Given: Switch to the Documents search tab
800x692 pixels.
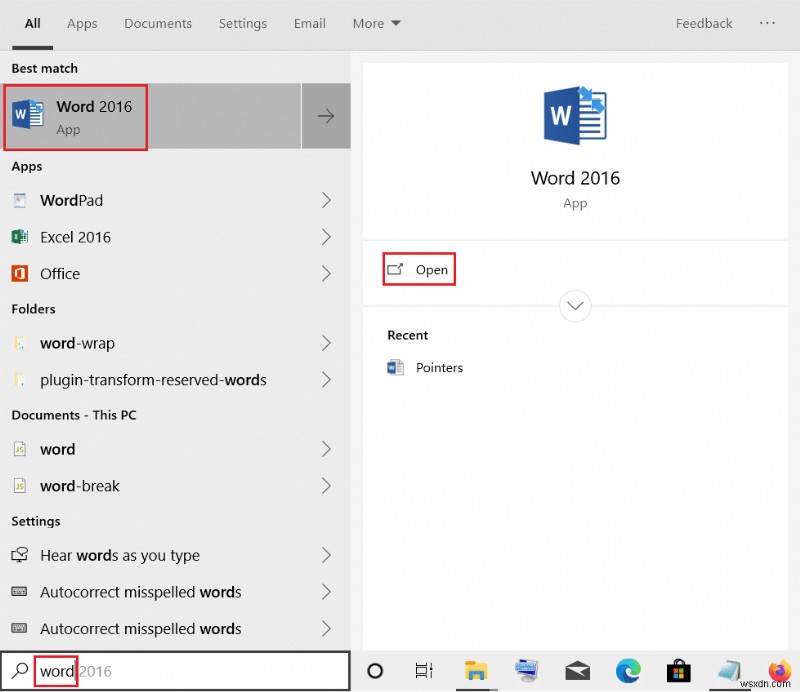Looking at the screenshot, I should pyautogui.click(x=157, y=23).
